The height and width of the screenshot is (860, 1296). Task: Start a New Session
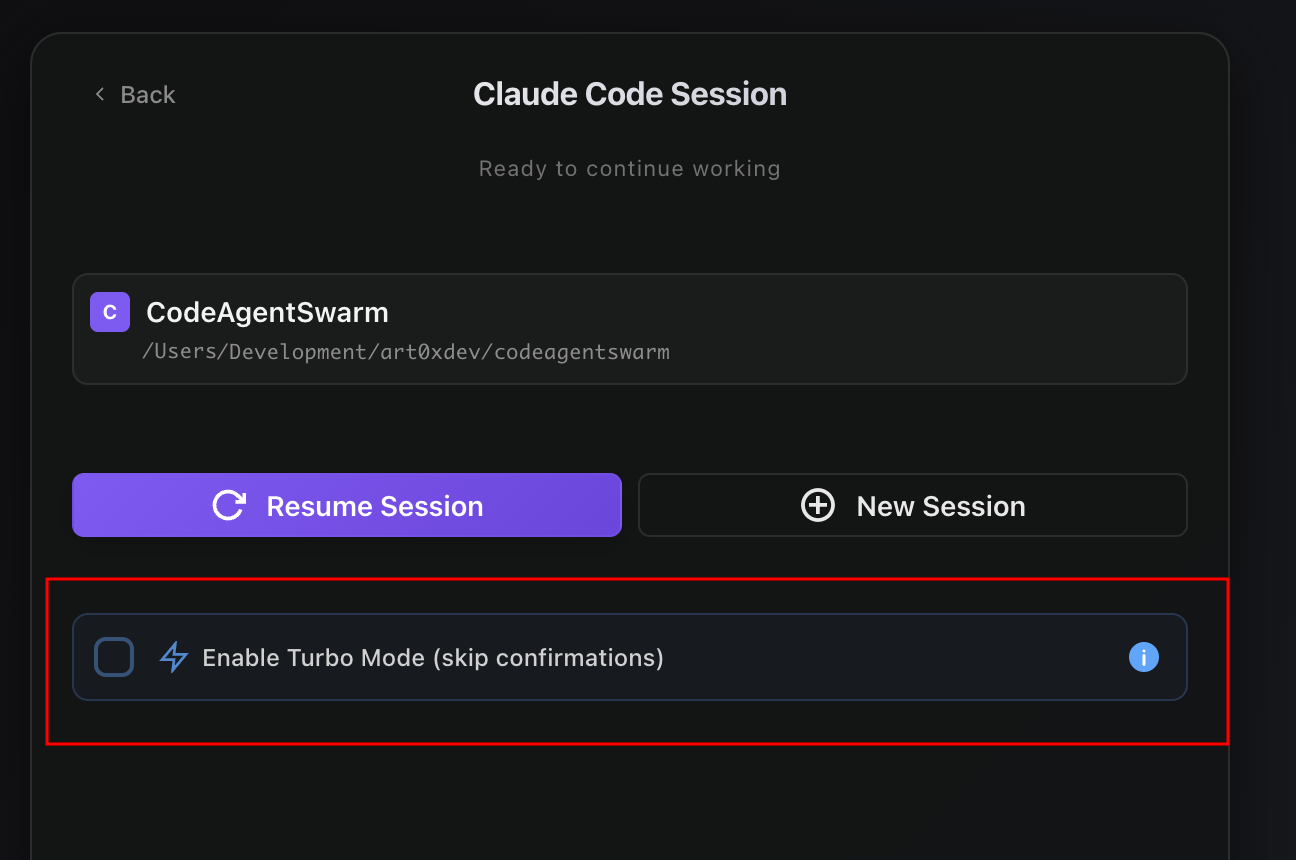[x=912, y=505]
